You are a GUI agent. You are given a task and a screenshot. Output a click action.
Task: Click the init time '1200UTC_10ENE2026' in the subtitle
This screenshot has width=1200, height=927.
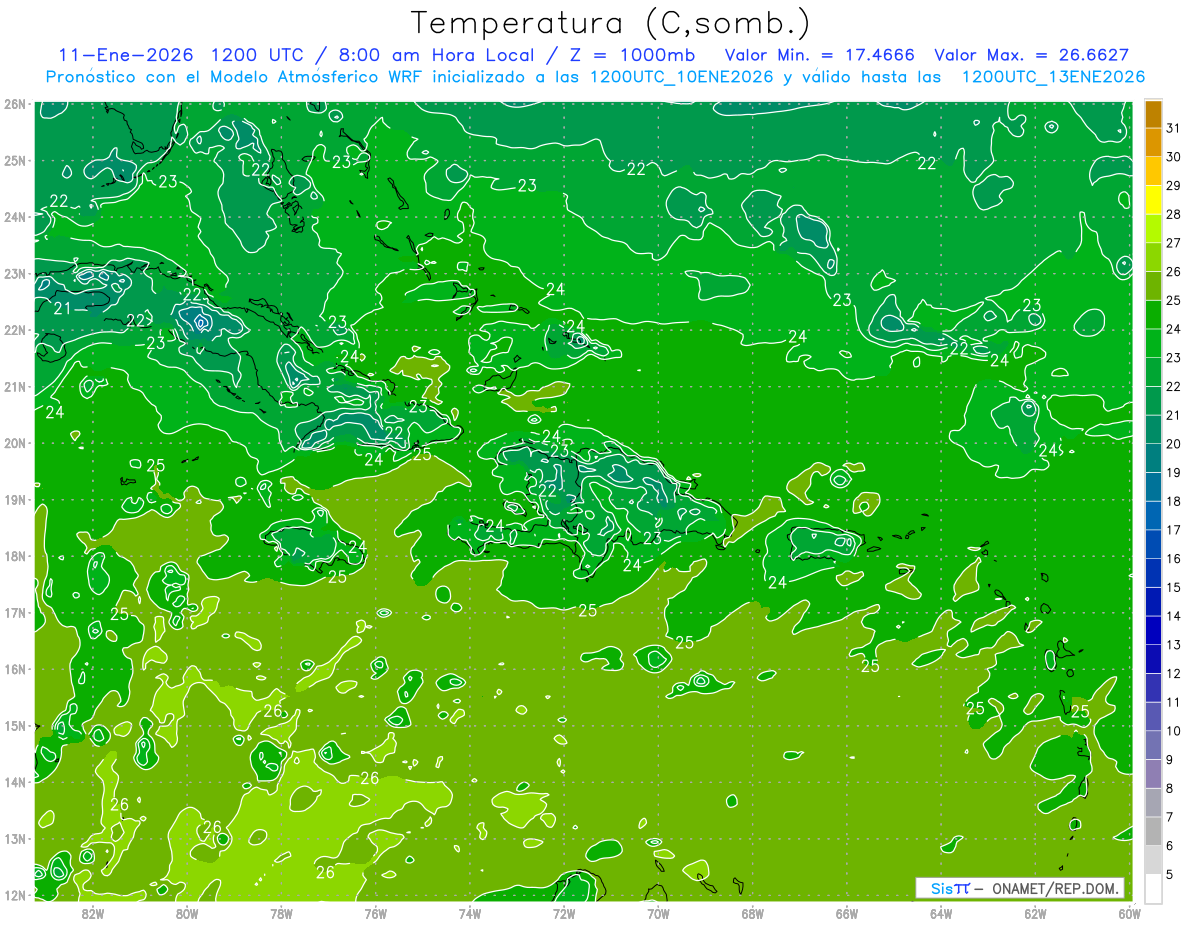(682, 77)
